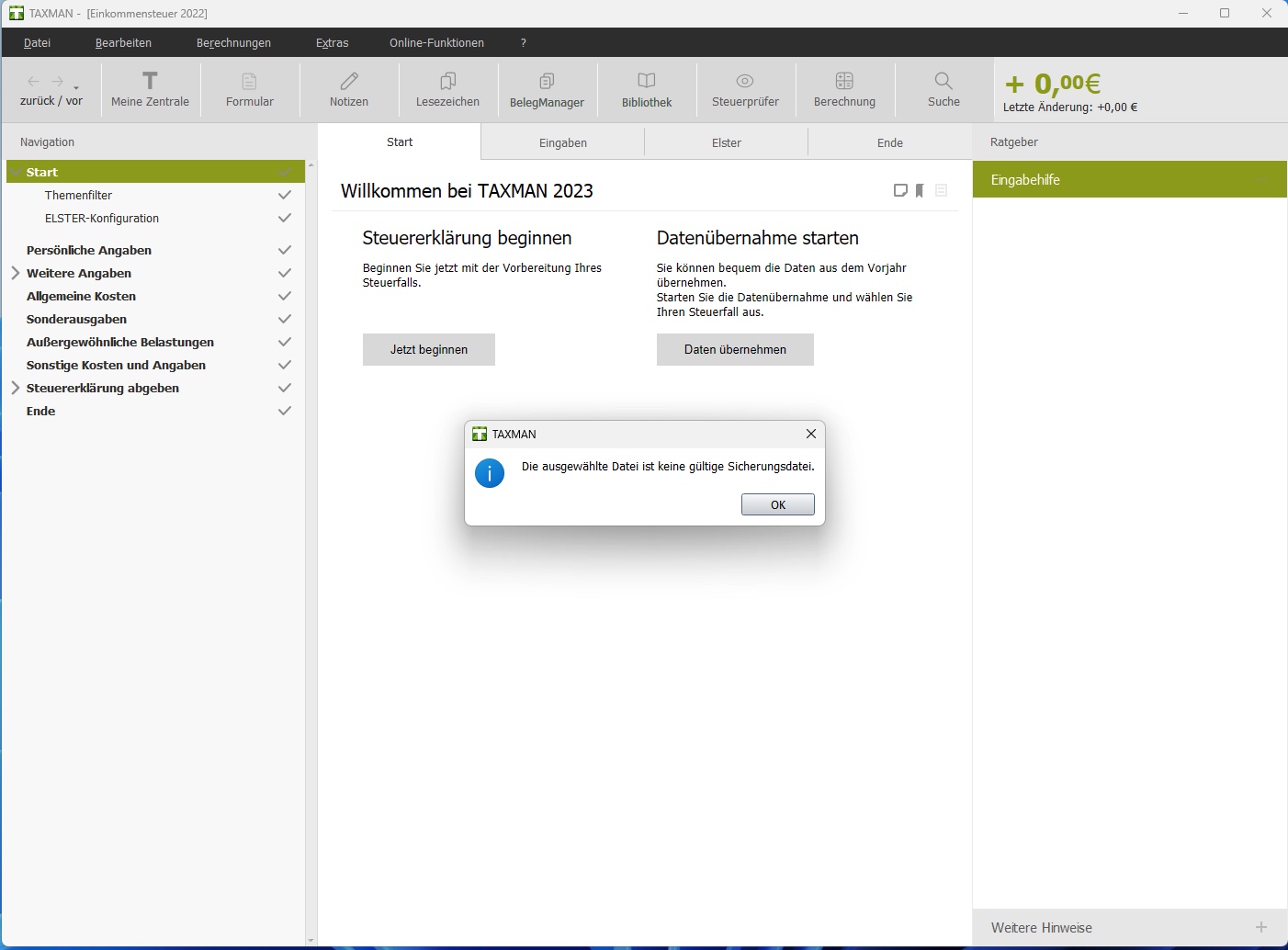Click the vor forward arrow
Viewport: 1288px width, 950px height.
click(58, 82)
